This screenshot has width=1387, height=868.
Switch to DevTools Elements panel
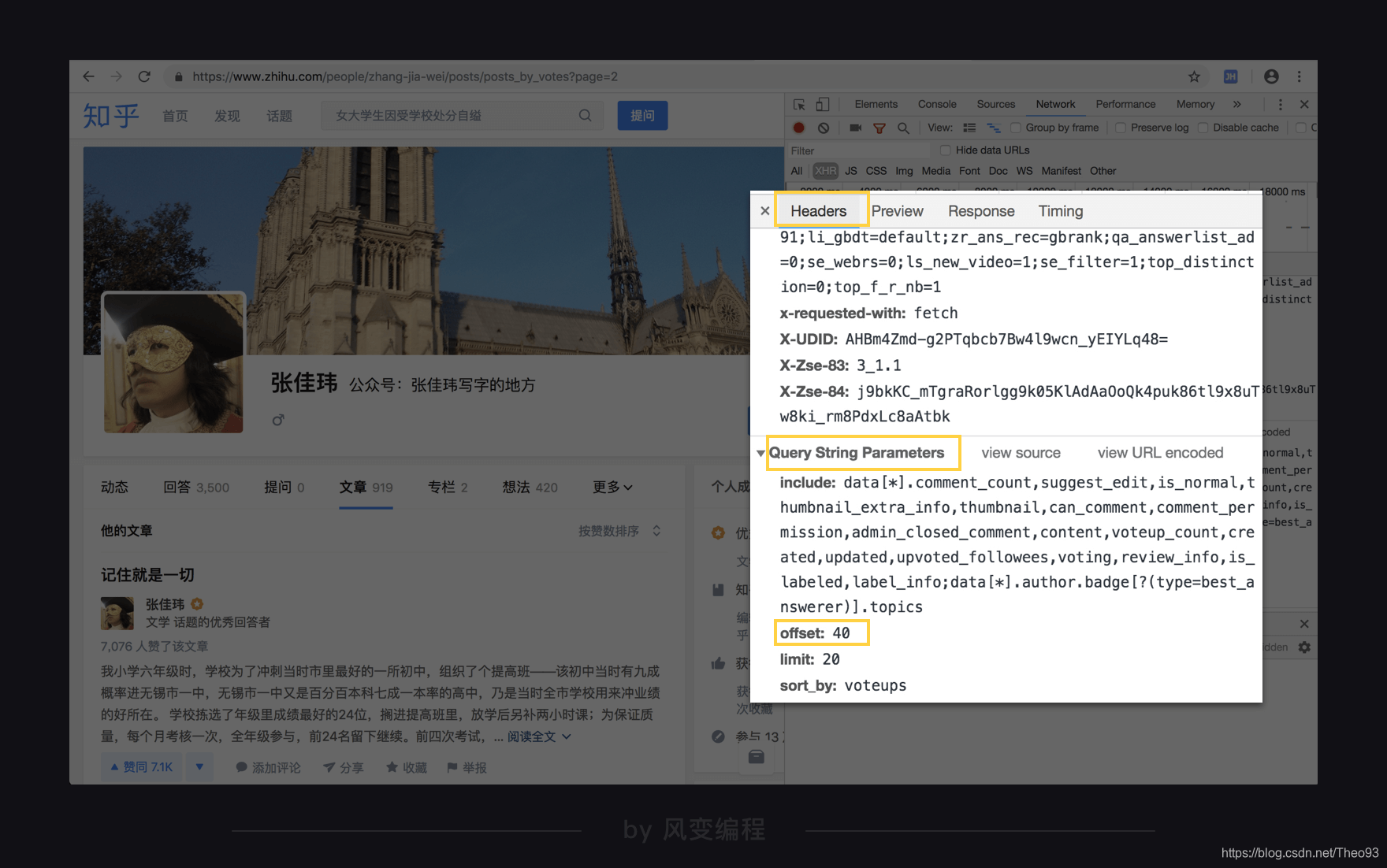coord(876,104)
